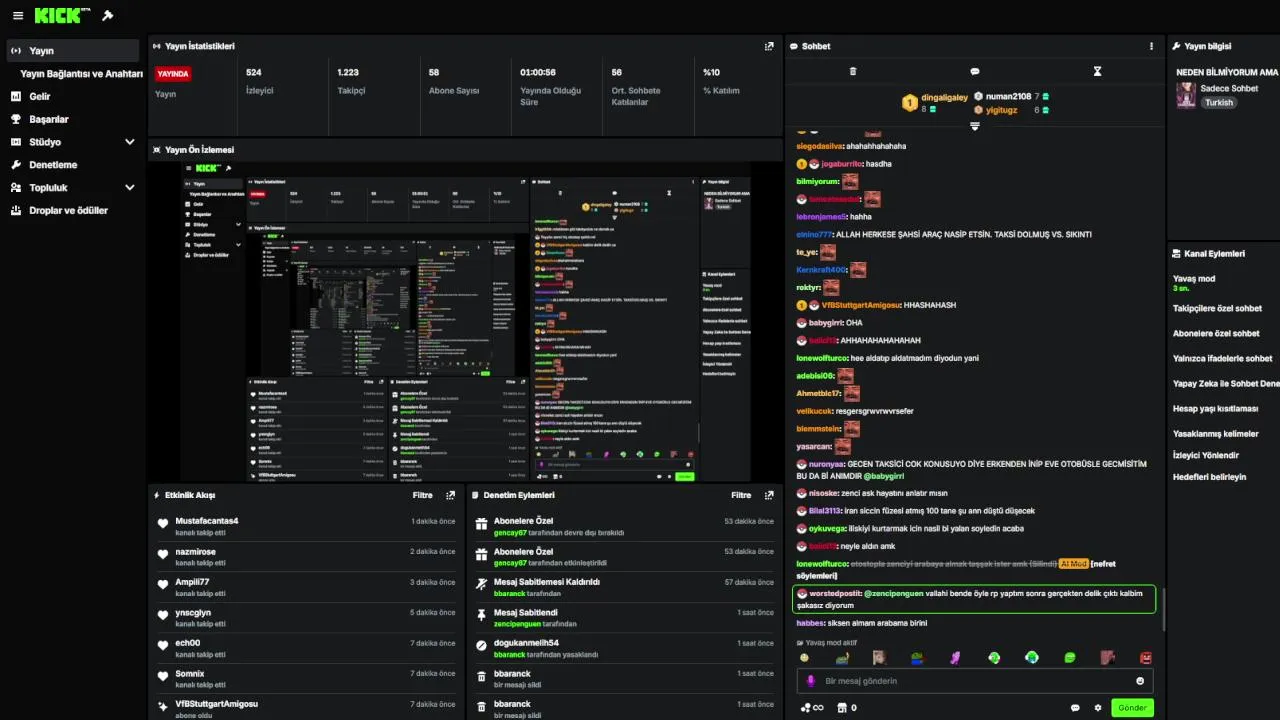This screenshot has height=720, width=1280.
Task: Open Filtre in Denetim Eylemleri panel
Action: pos(741,495)
